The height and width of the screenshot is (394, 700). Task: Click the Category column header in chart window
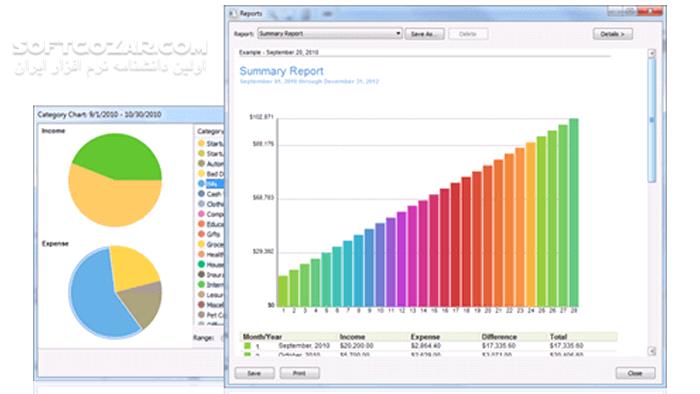(x=210, y=131)
